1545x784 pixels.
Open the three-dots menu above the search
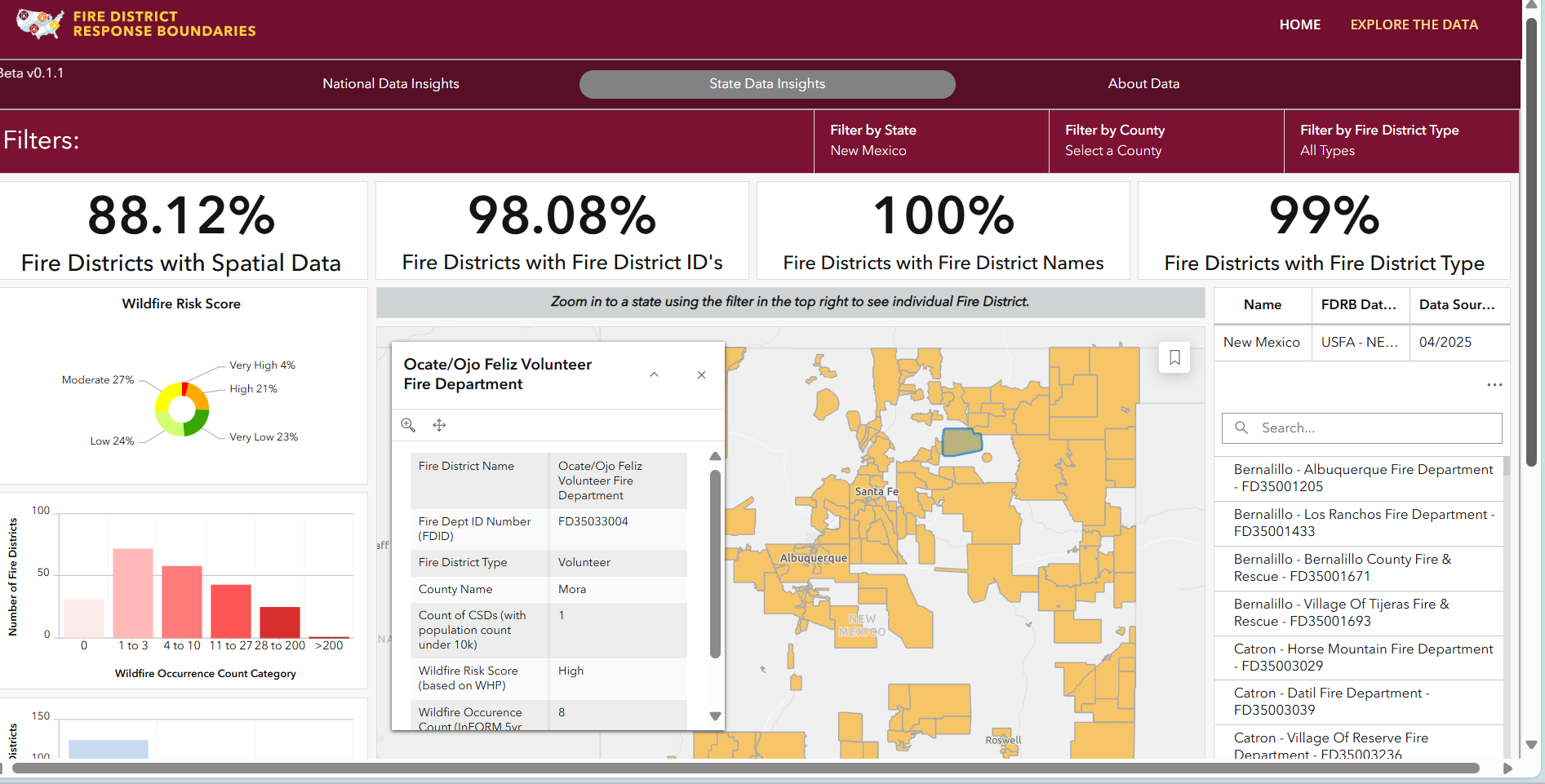[x=1494, y=385]
